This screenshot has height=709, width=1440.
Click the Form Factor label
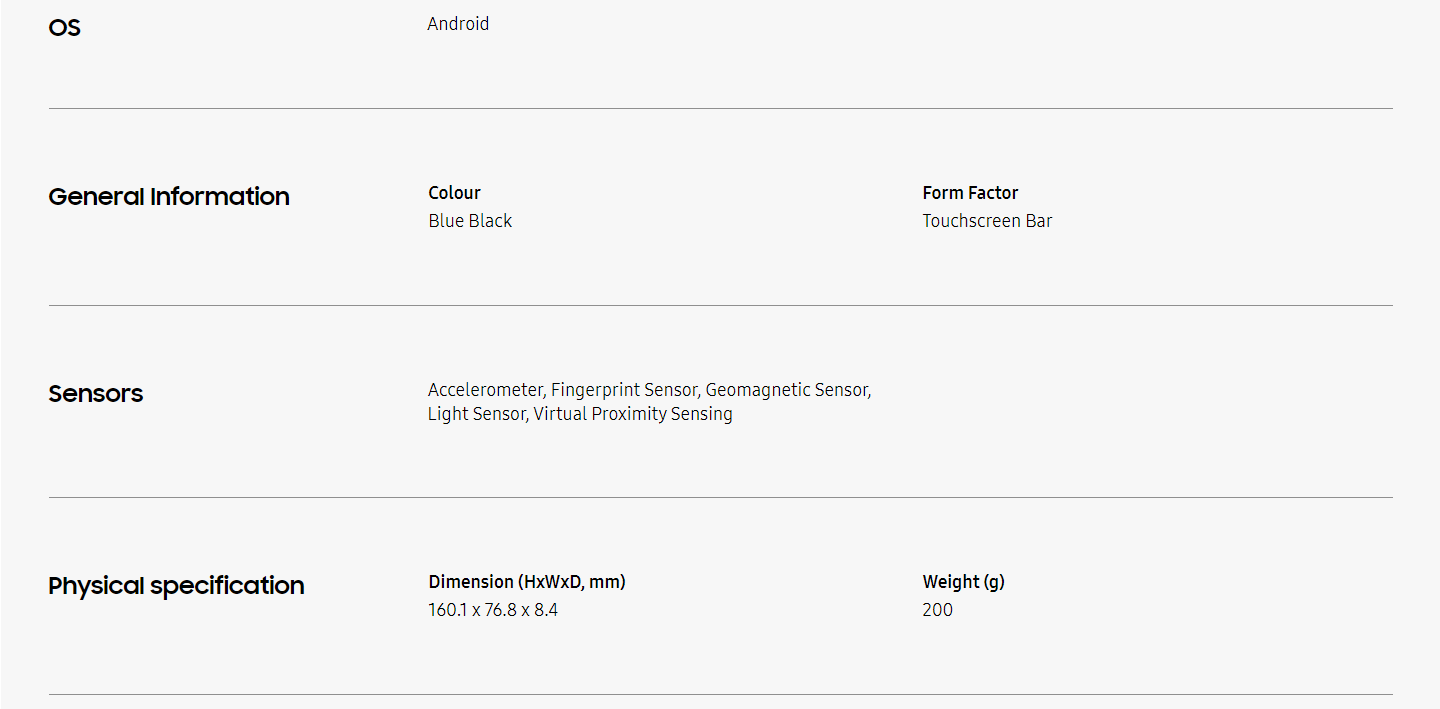point(970,193)
